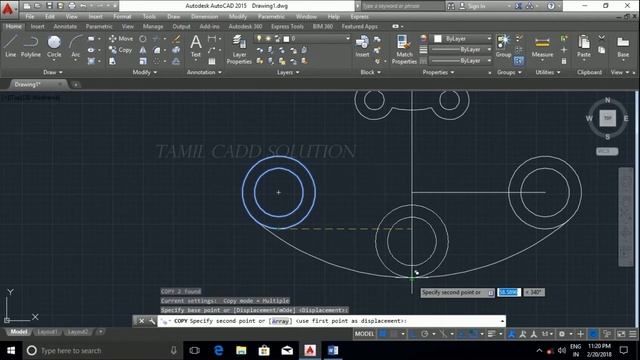Toggle the layer freeze sun icon
This screenshot has height=360, width=640.
click(x=268, y=38)
